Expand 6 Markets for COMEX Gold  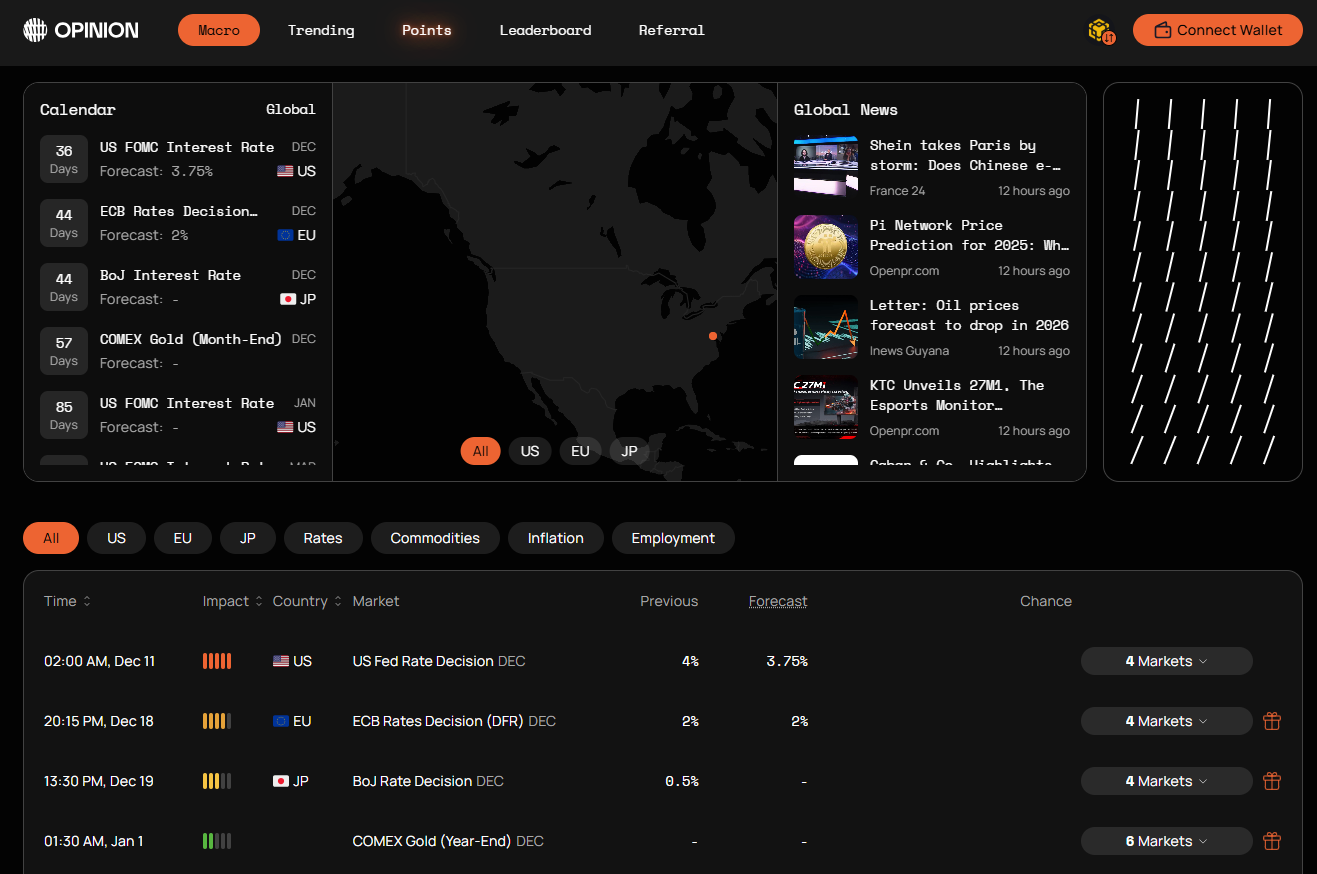[x=1166, y=841]
